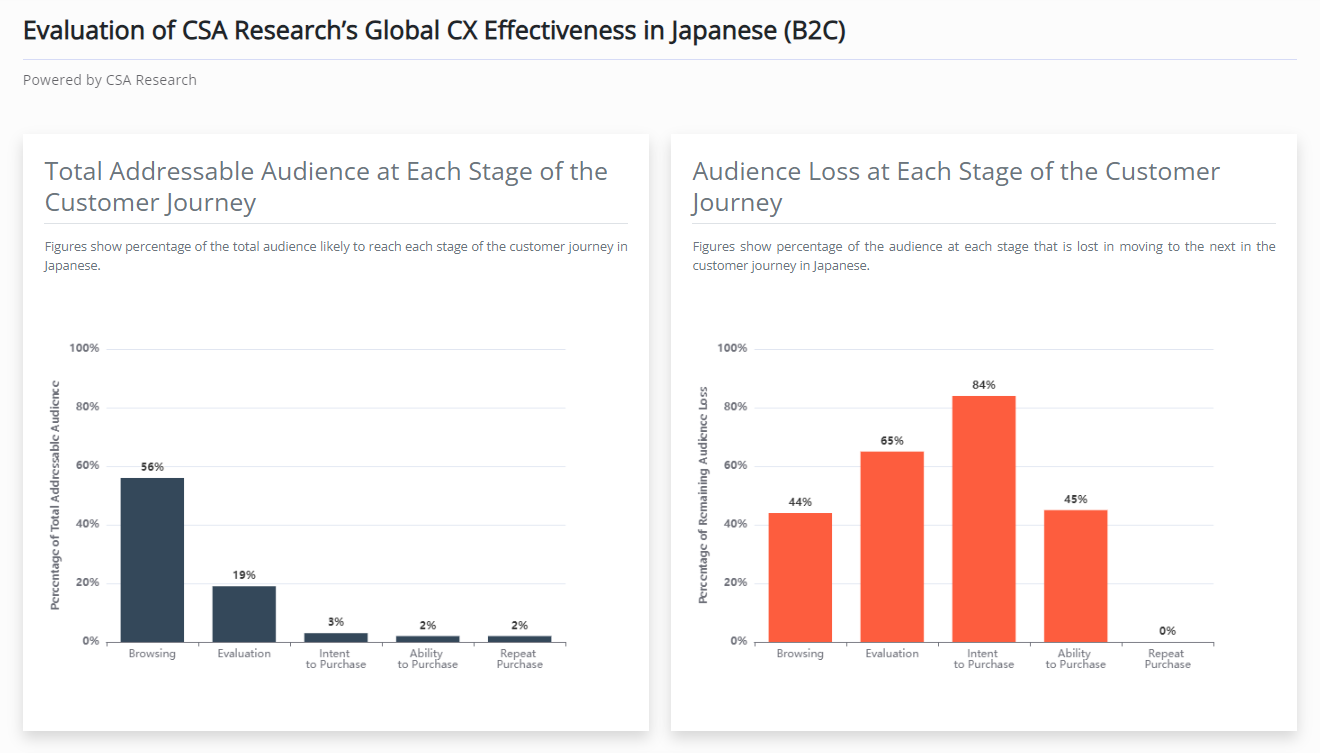Click the orange 44% Browsing bar
Viewport: 1320px width, 753px height.
[x=800, y=577]
